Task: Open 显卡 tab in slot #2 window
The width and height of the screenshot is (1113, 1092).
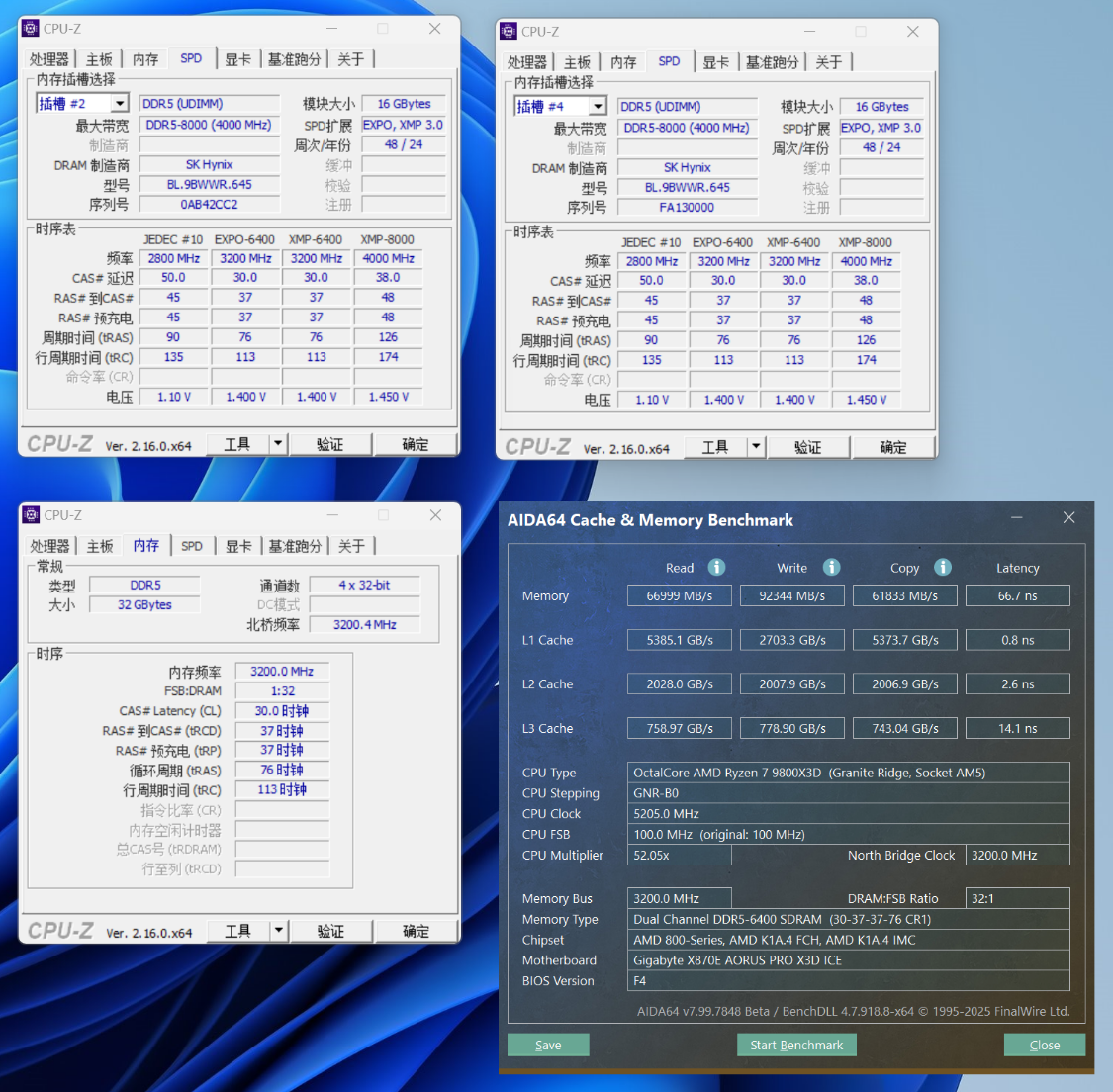Action: (237, 59)
